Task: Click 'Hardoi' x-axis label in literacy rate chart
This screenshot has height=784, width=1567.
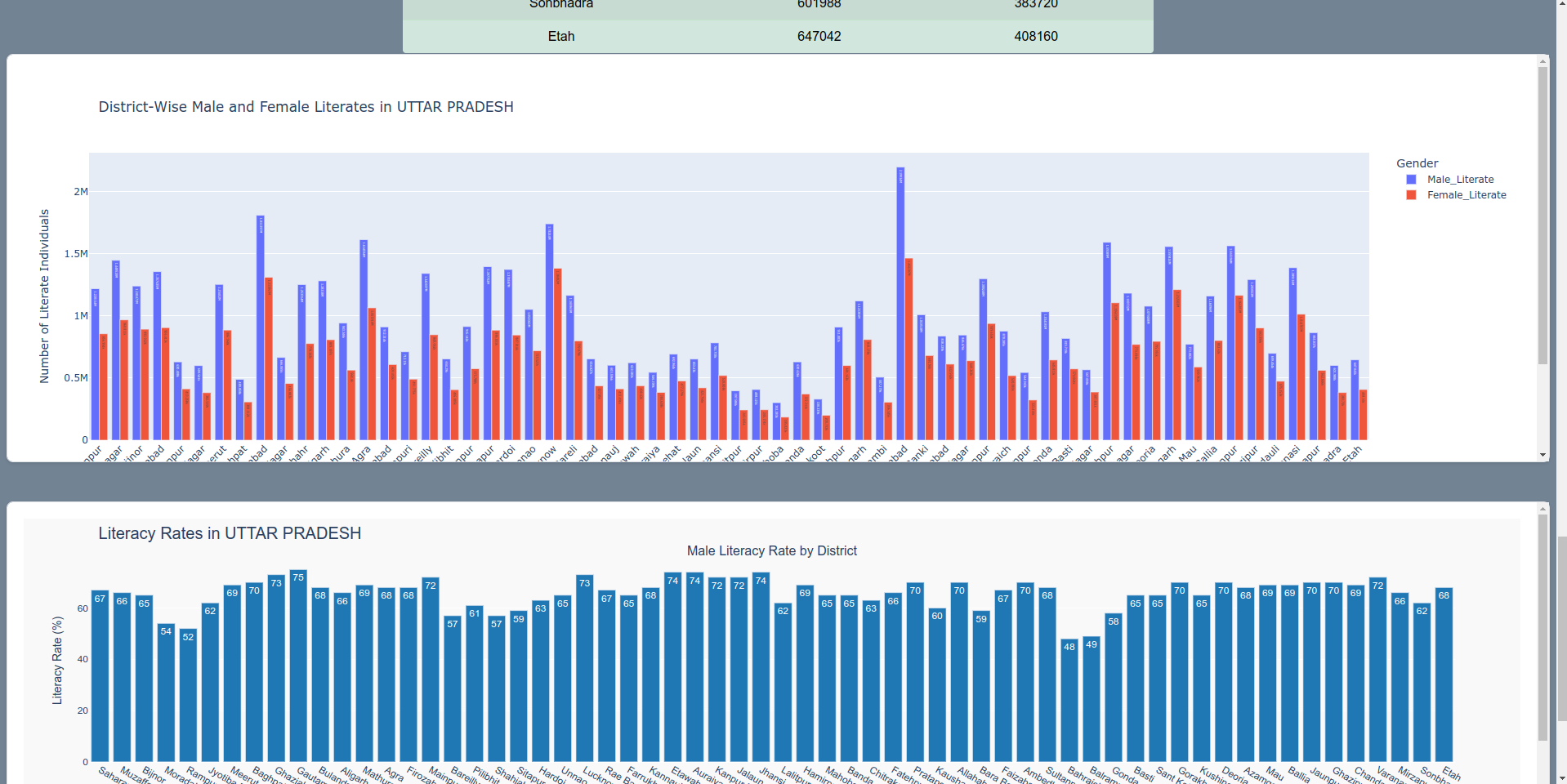Action: pyautogui.click(x=551, y=774)
